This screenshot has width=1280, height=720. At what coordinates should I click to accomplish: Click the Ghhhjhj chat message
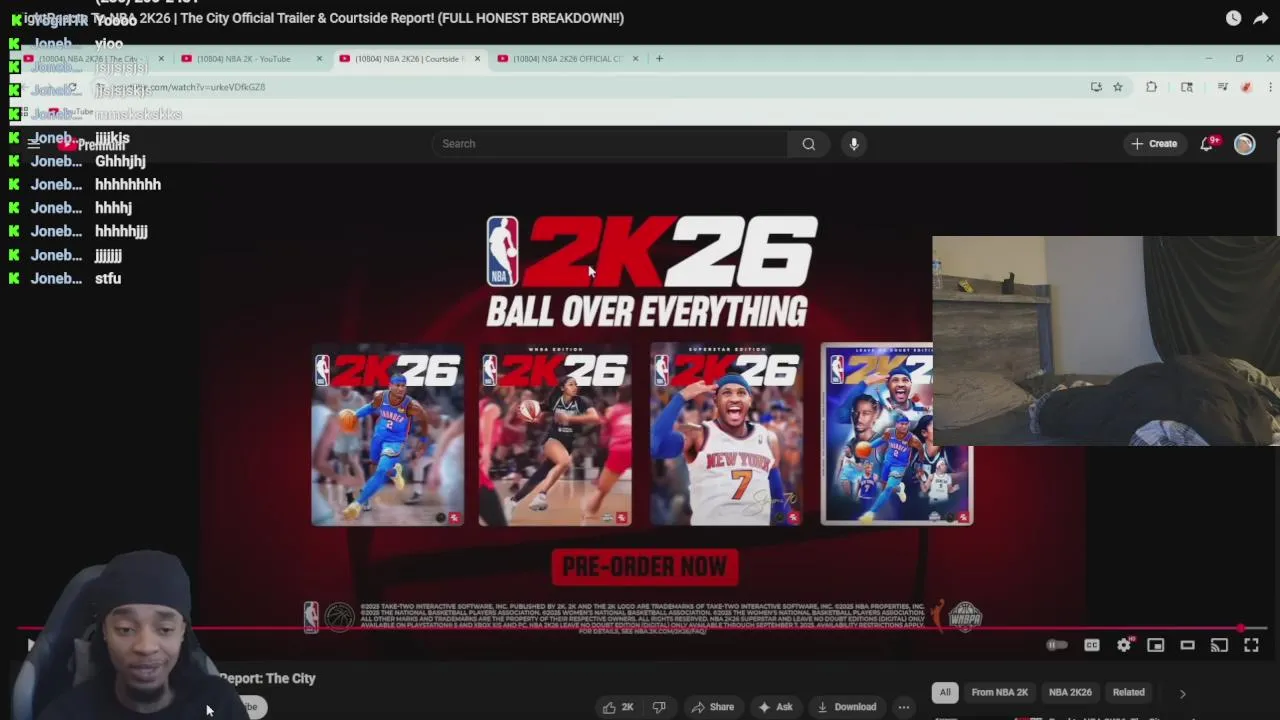[x=120, y=161]
